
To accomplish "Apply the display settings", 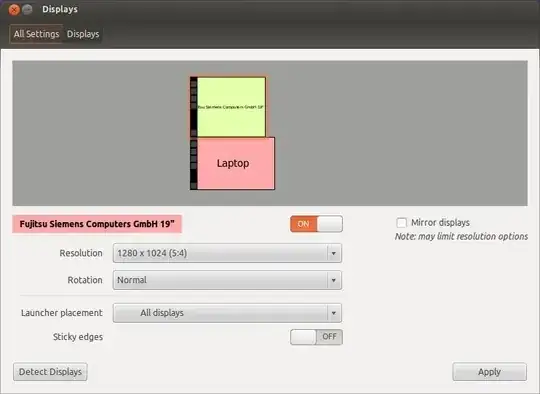I will [x=489, y=372].
